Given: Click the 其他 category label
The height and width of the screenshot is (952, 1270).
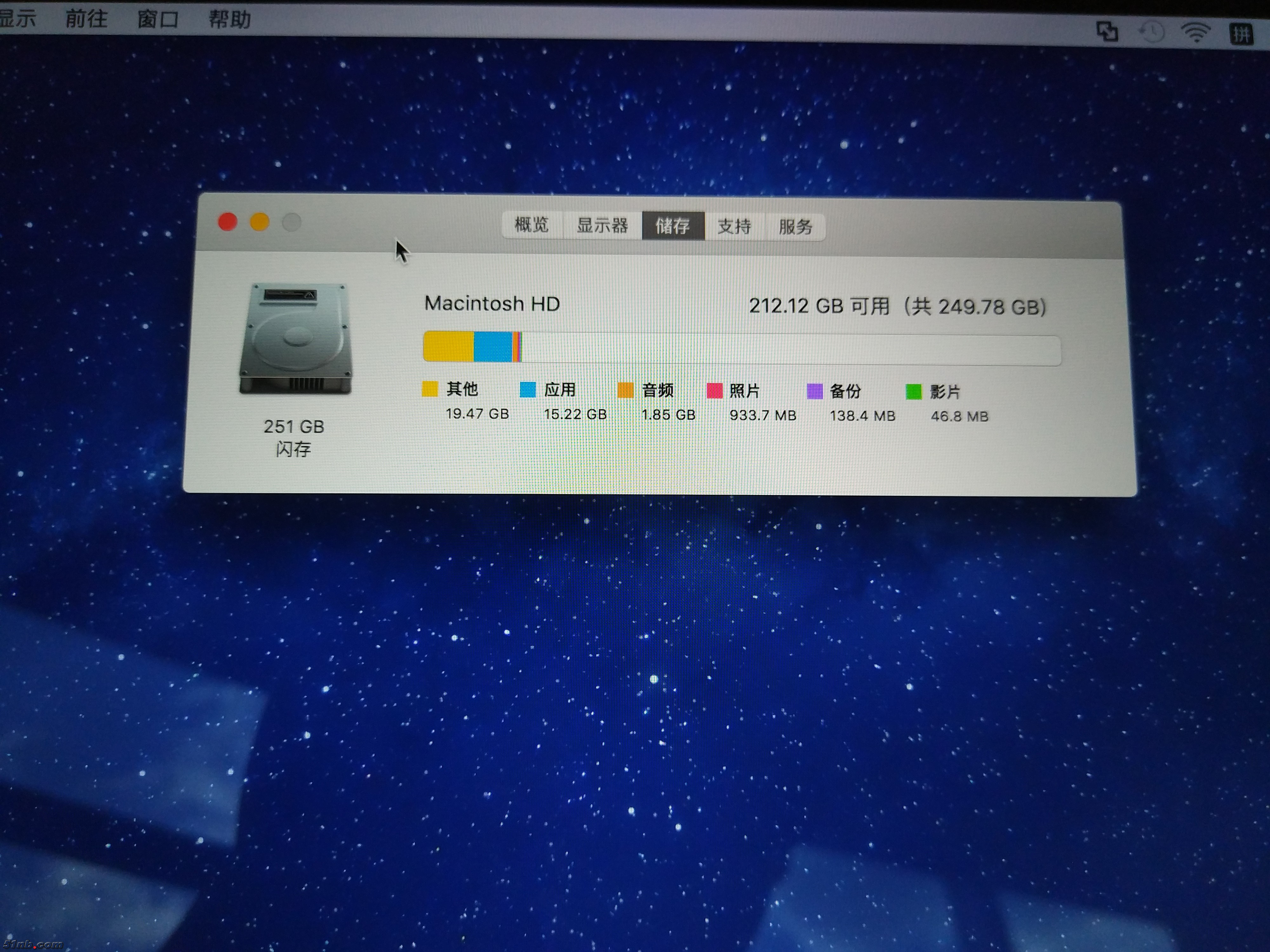Looking at the screenshot, I should pos(462,389).
